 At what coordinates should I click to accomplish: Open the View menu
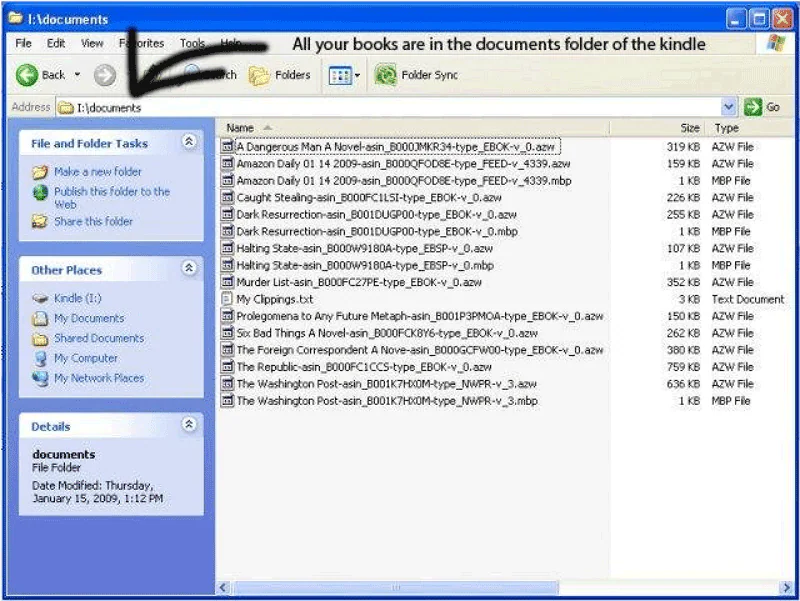pyautogui.click(x=92, y=43)
